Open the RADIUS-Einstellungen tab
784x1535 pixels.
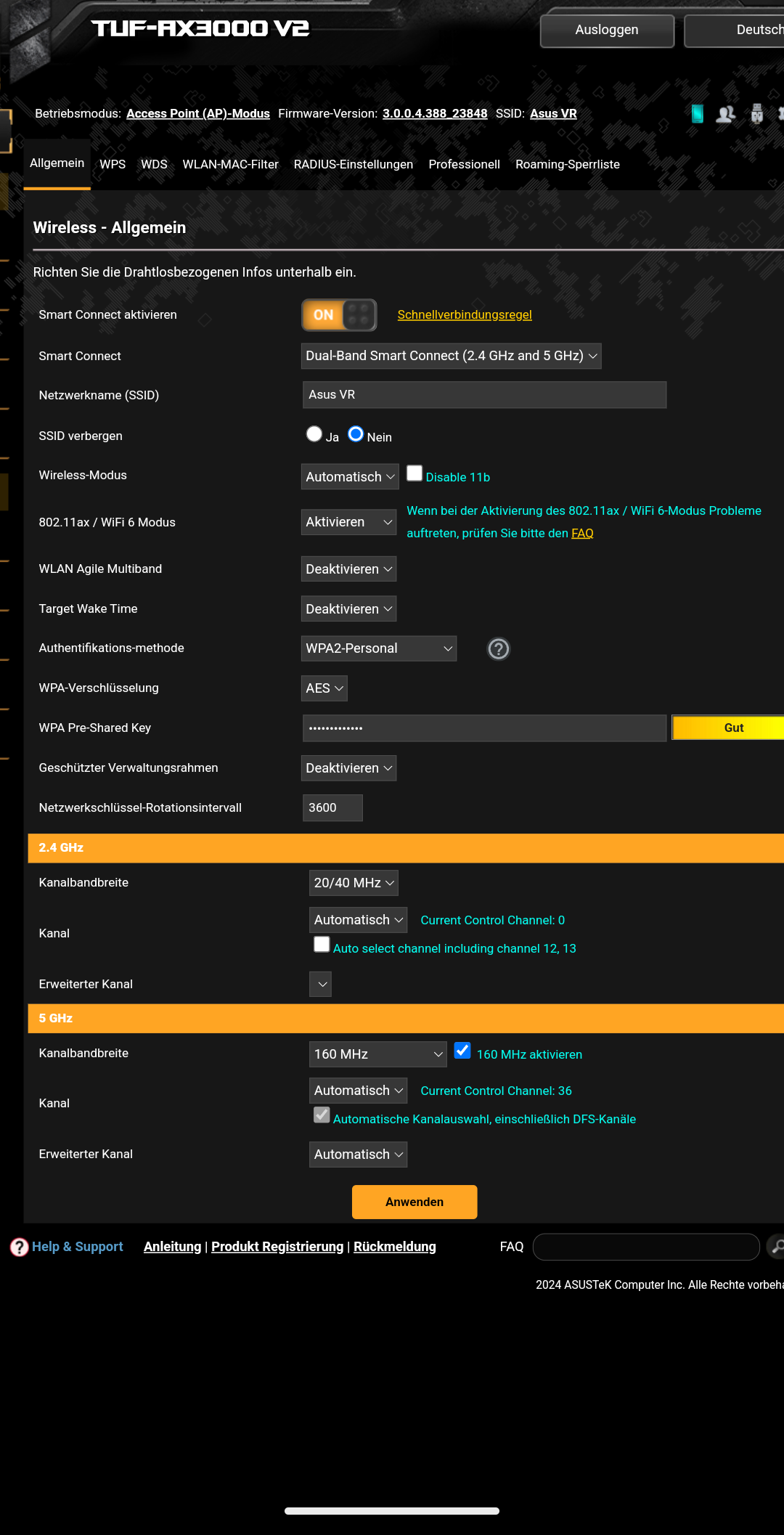click(x=354, y=164)
